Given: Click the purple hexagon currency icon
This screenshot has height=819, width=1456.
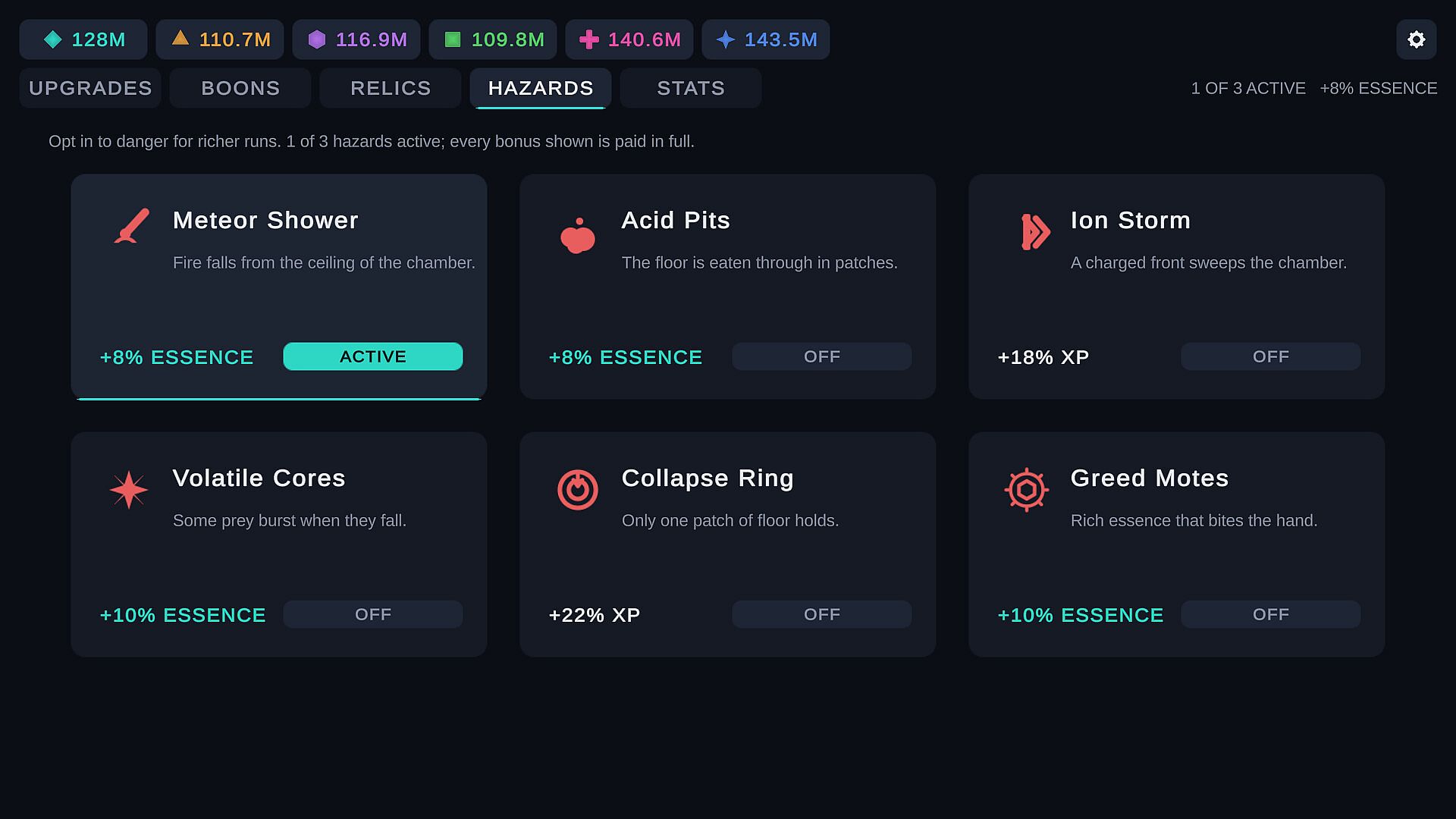Looking at the screenshot, I should click(317, 39).
